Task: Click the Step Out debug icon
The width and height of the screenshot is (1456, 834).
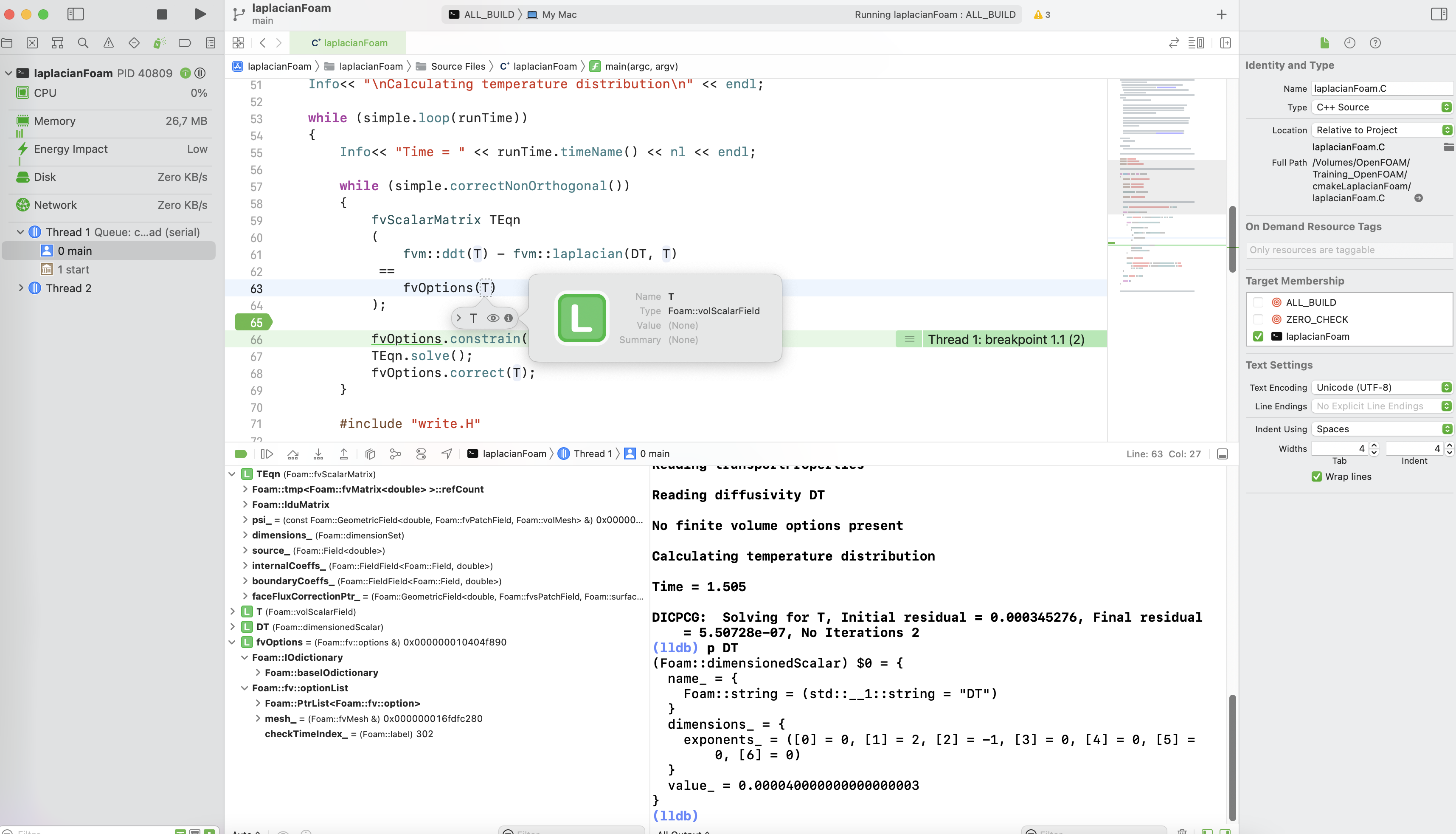Action: pyautogui.click(x=343, y=454)
